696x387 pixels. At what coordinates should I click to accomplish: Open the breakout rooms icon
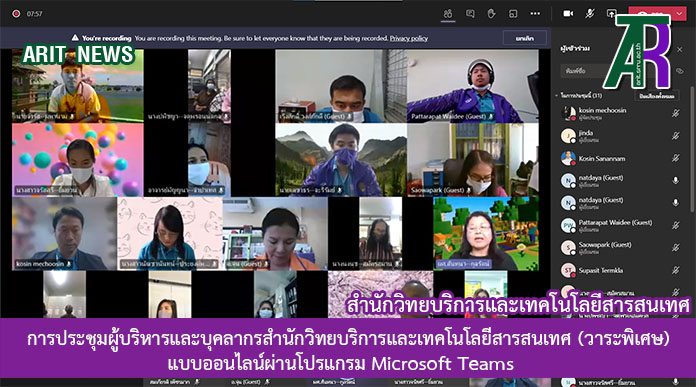[x=513, y=14]
